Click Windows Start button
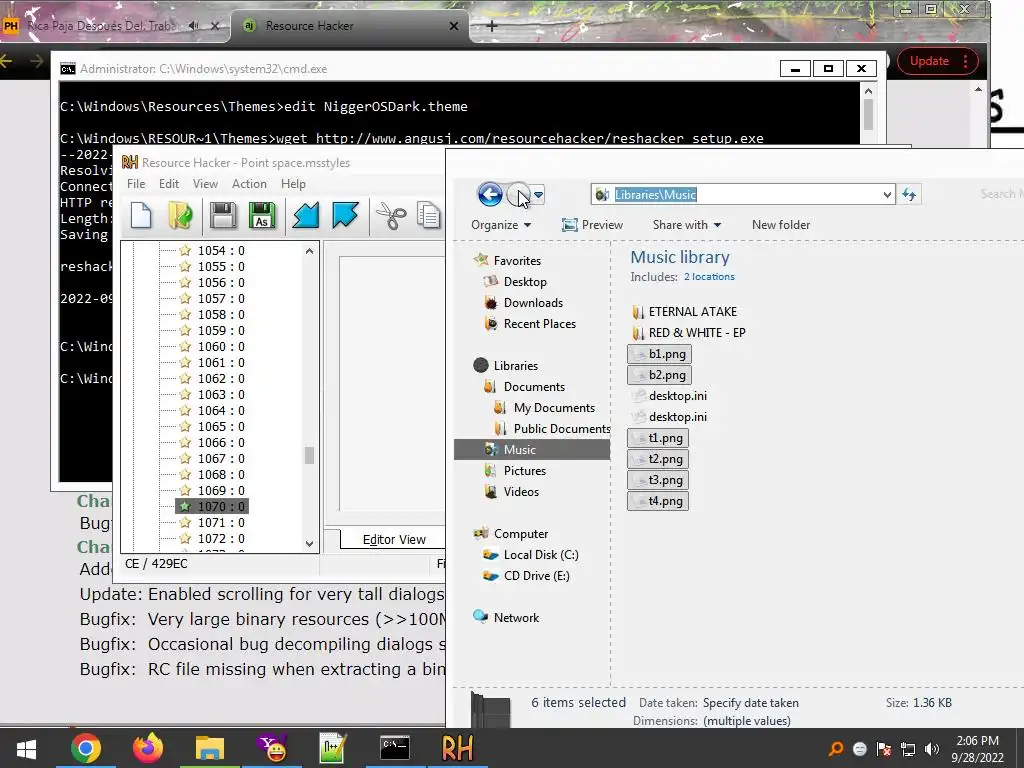This screenshot has height=768, width=1024. [26, 748]
